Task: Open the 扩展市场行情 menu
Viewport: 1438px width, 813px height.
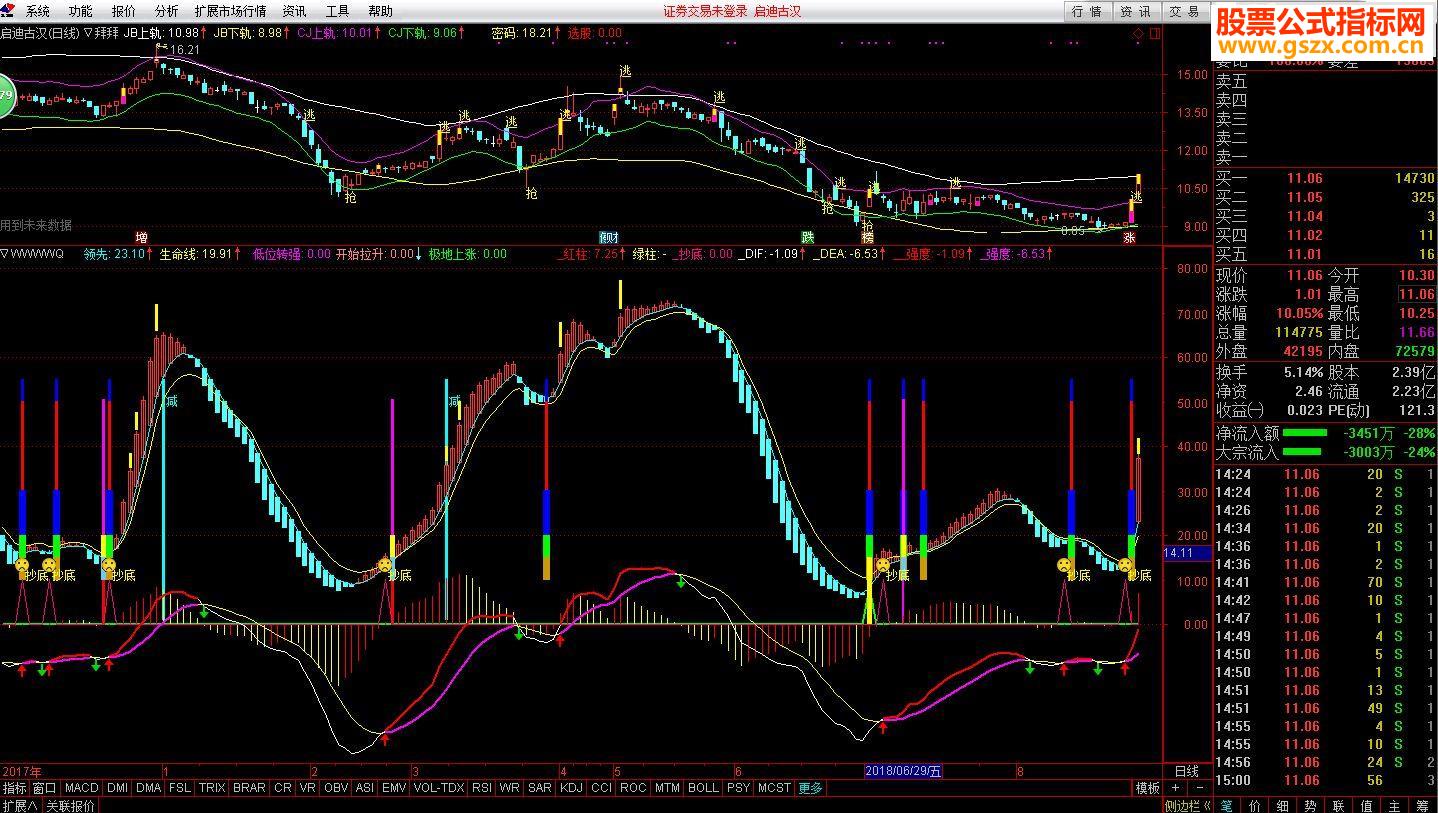Action: pos(230,11)
